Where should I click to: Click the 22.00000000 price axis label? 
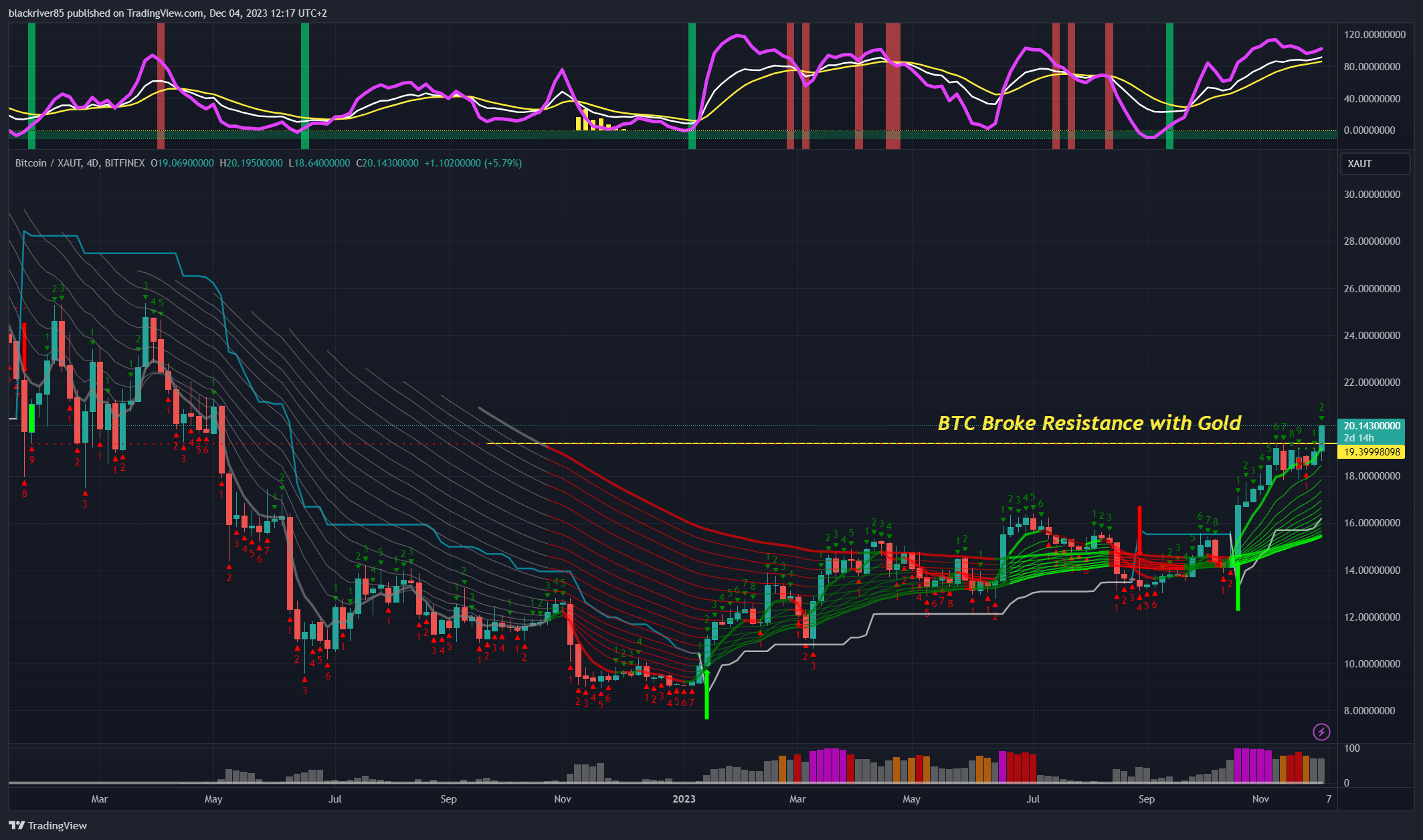coord(1371,383)
